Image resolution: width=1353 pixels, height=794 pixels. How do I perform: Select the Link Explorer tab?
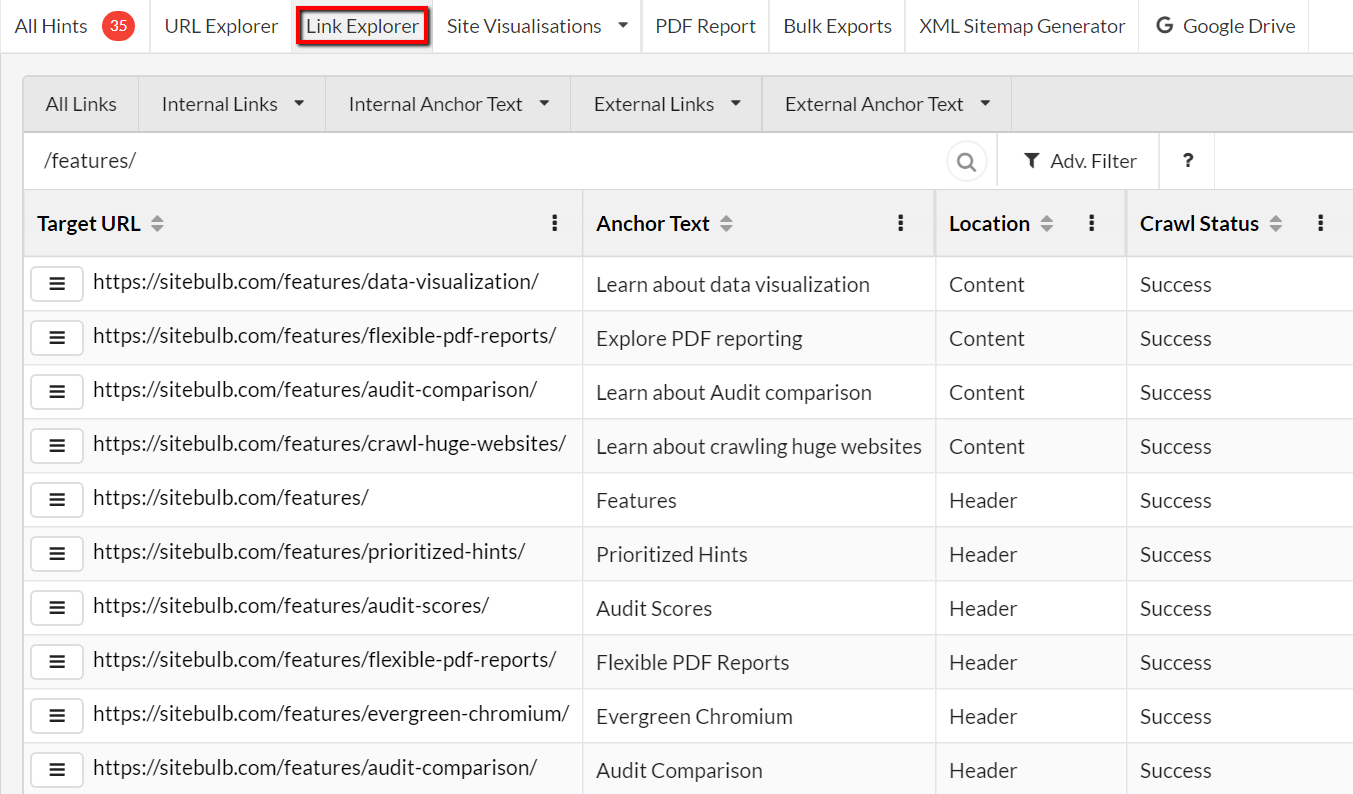pyautogui.click(x=362, y=26)
